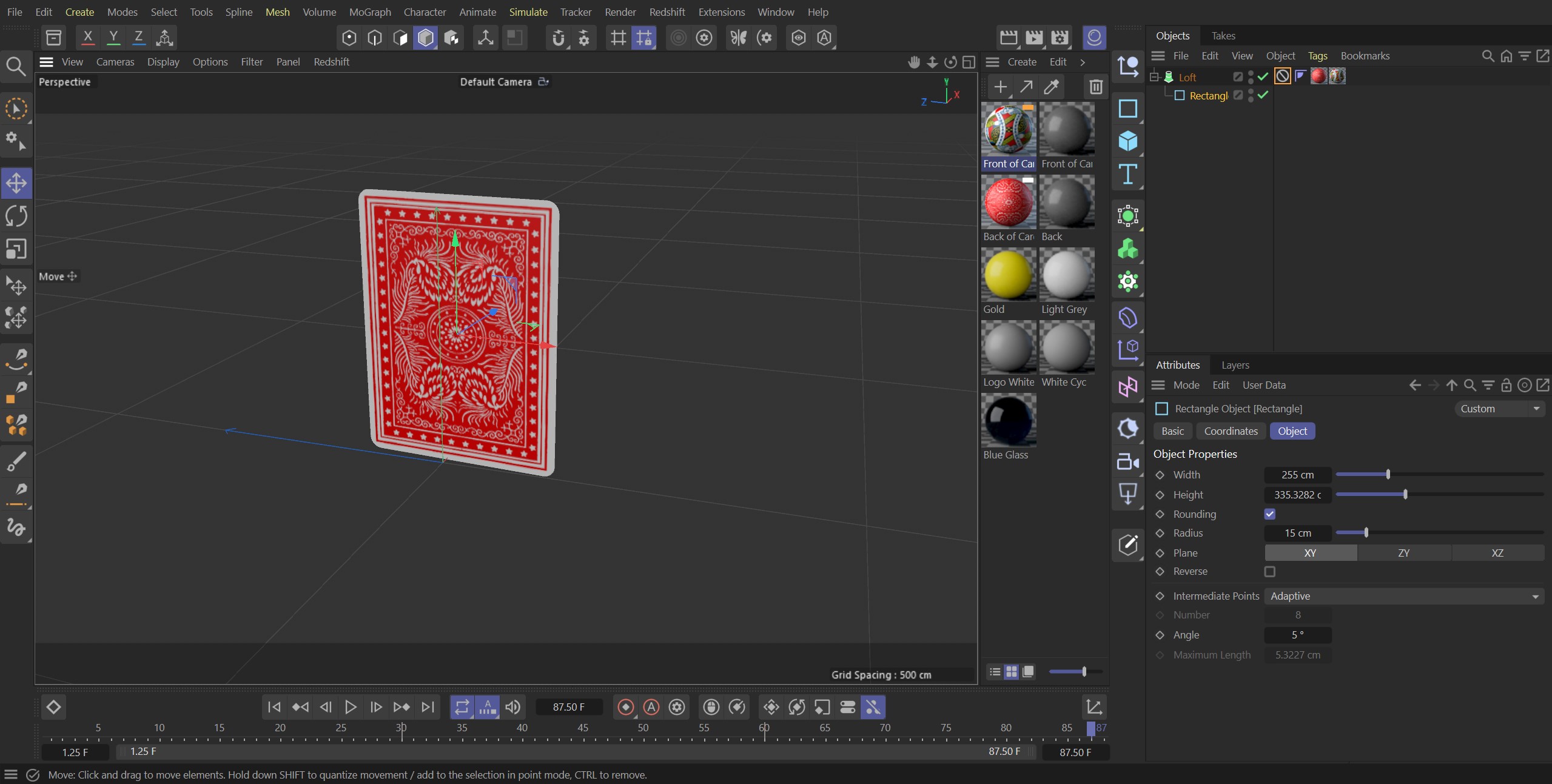
Task: Open the Custom layout dropdown in Attributes
Action: [x=1499, y=409]
